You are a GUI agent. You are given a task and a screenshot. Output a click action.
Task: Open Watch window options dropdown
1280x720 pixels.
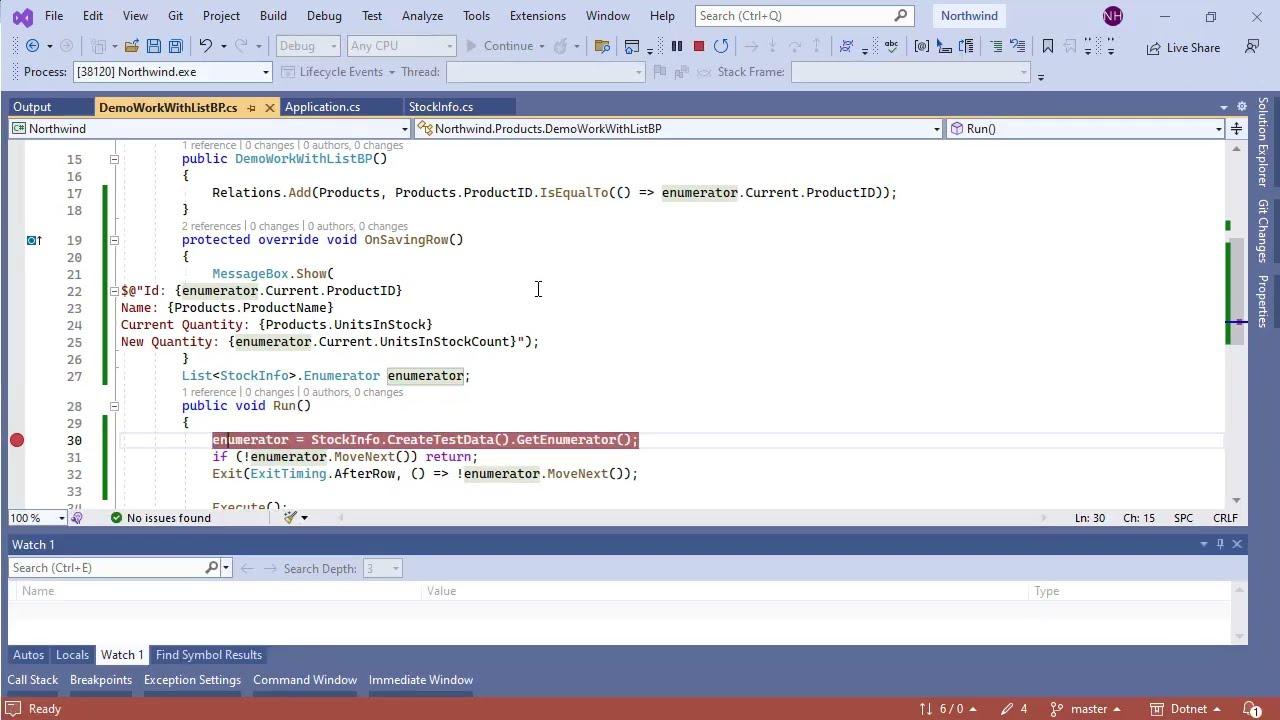[1204, 544]
